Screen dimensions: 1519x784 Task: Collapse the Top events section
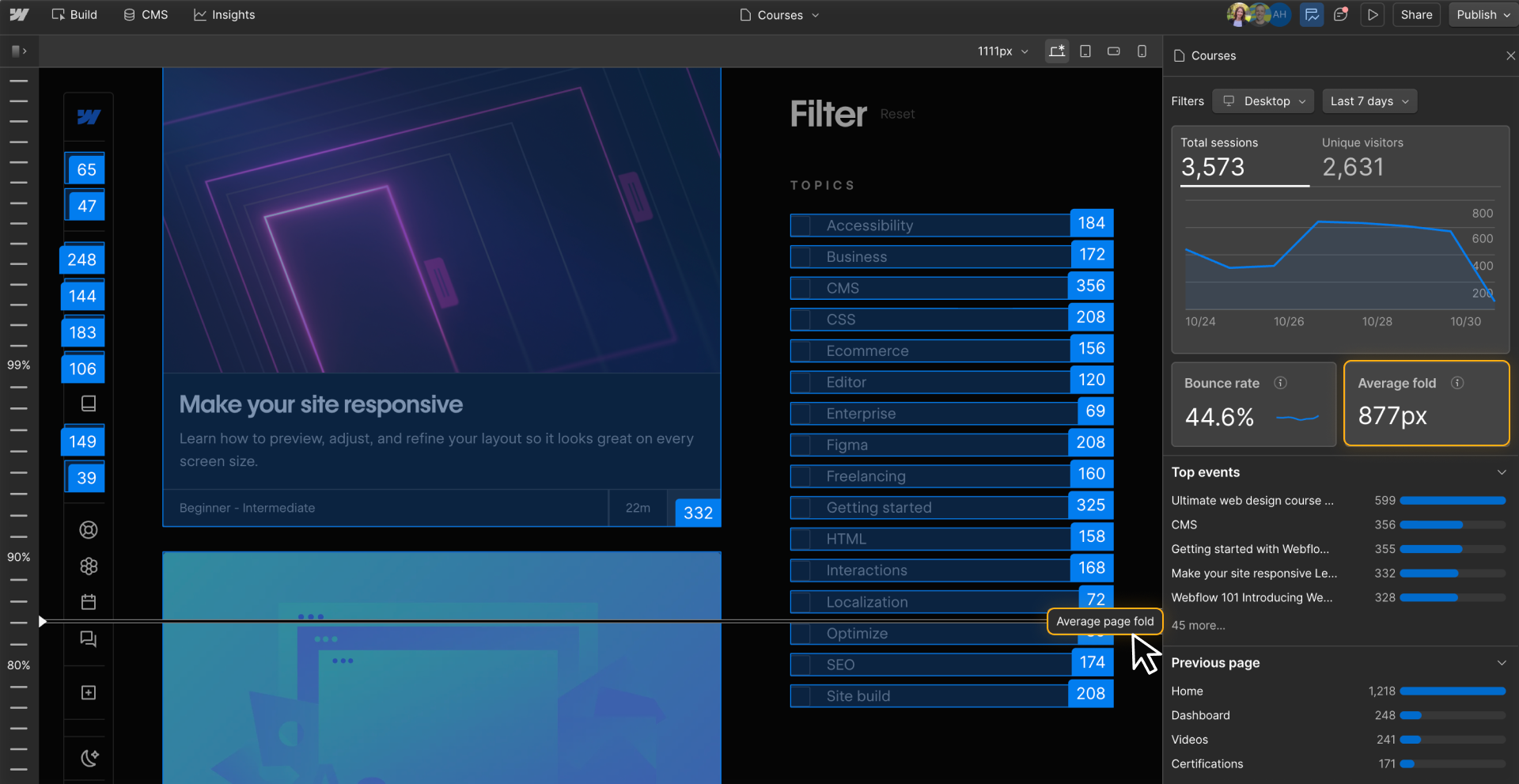[1502, 472]
